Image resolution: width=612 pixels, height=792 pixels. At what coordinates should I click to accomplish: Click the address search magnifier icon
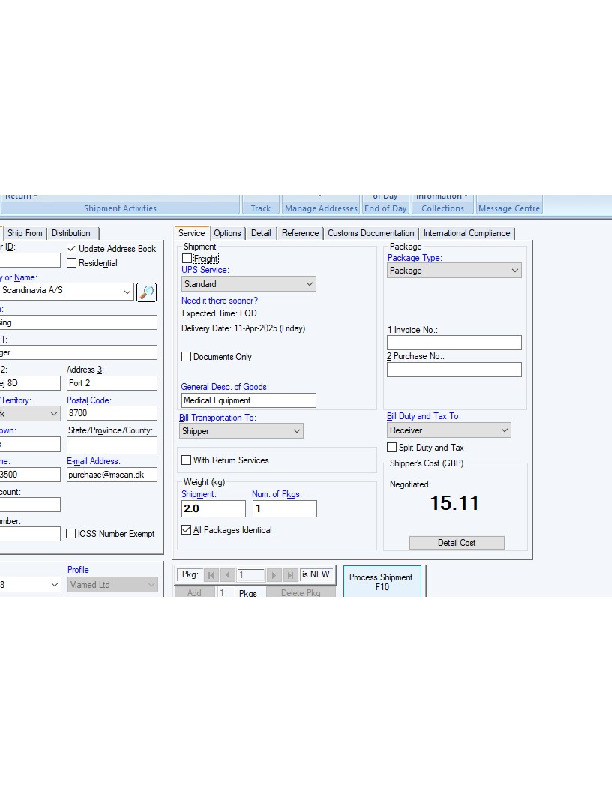[x=148, y=292]
